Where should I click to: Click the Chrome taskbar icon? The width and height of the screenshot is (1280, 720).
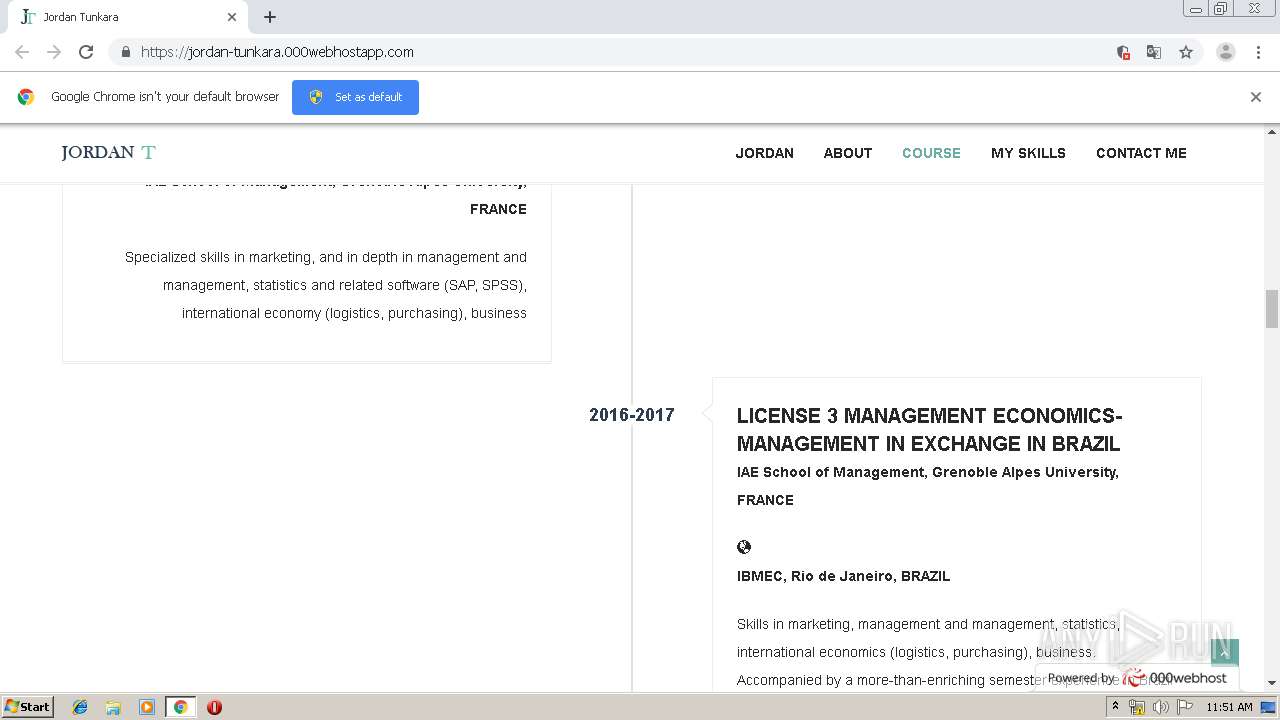tap(180, 707)
